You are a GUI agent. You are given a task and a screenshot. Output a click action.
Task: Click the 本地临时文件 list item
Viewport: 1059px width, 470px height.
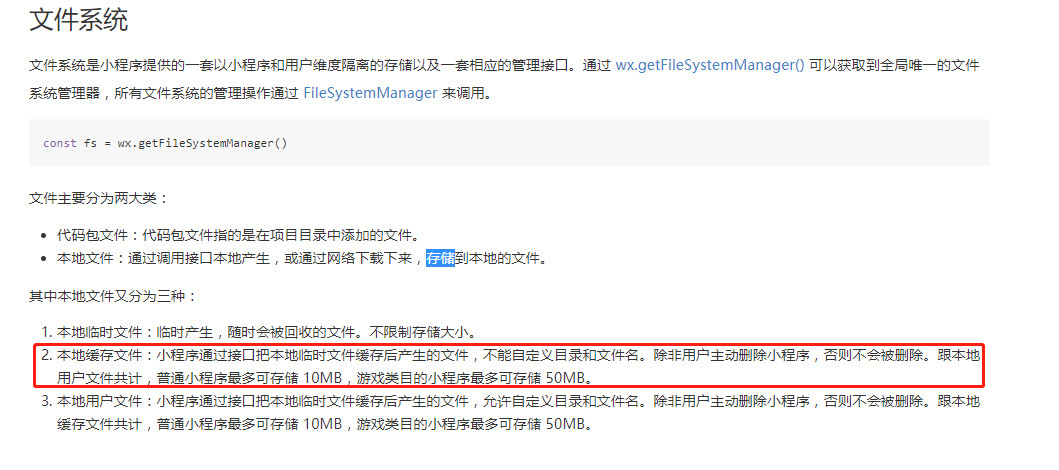tap(267, 332)
